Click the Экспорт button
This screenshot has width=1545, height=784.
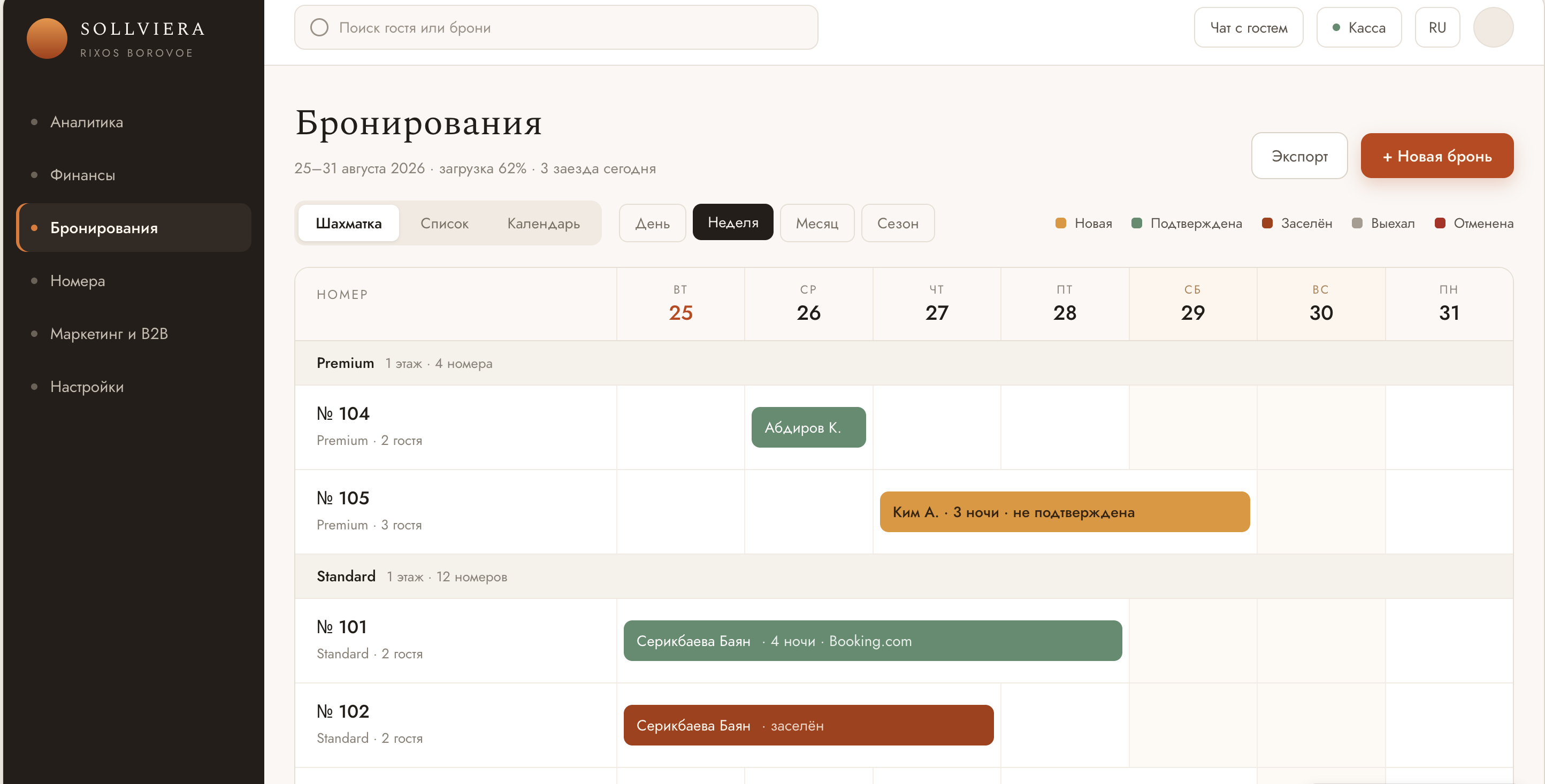(1299, 156)
